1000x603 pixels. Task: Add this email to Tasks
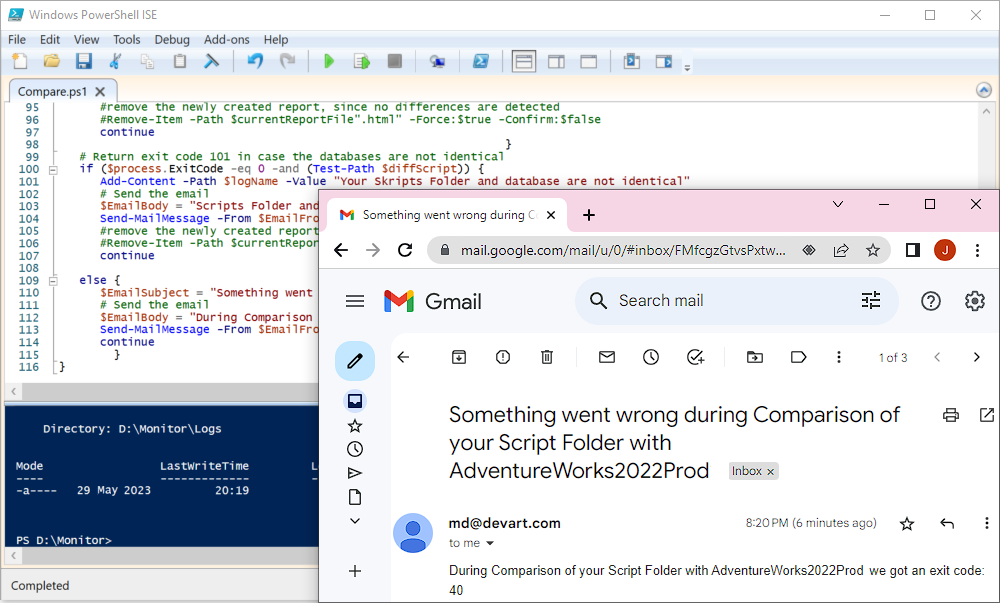pos(695,357)
